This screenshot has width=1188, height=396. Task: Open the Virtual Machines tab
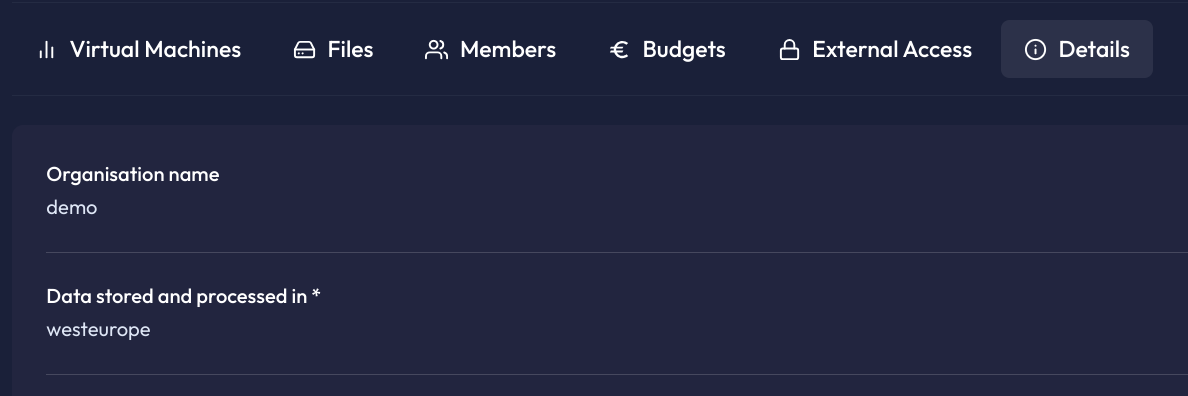coord(139,49)
